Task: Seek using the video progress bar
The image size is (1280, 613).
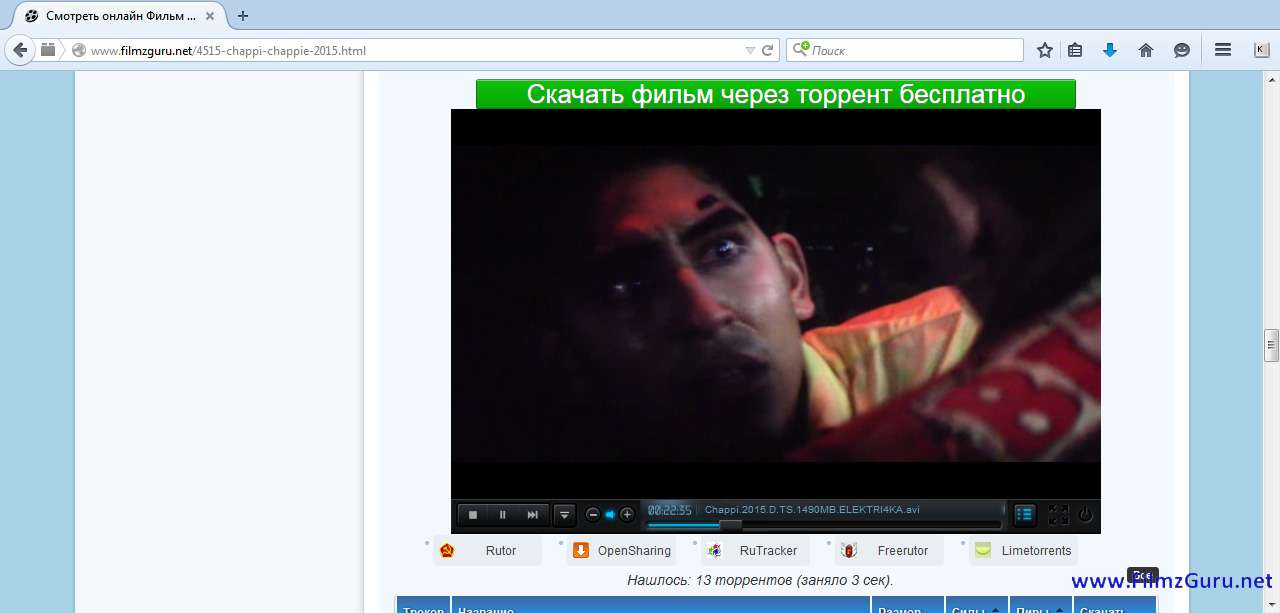Action: (822, 525)
